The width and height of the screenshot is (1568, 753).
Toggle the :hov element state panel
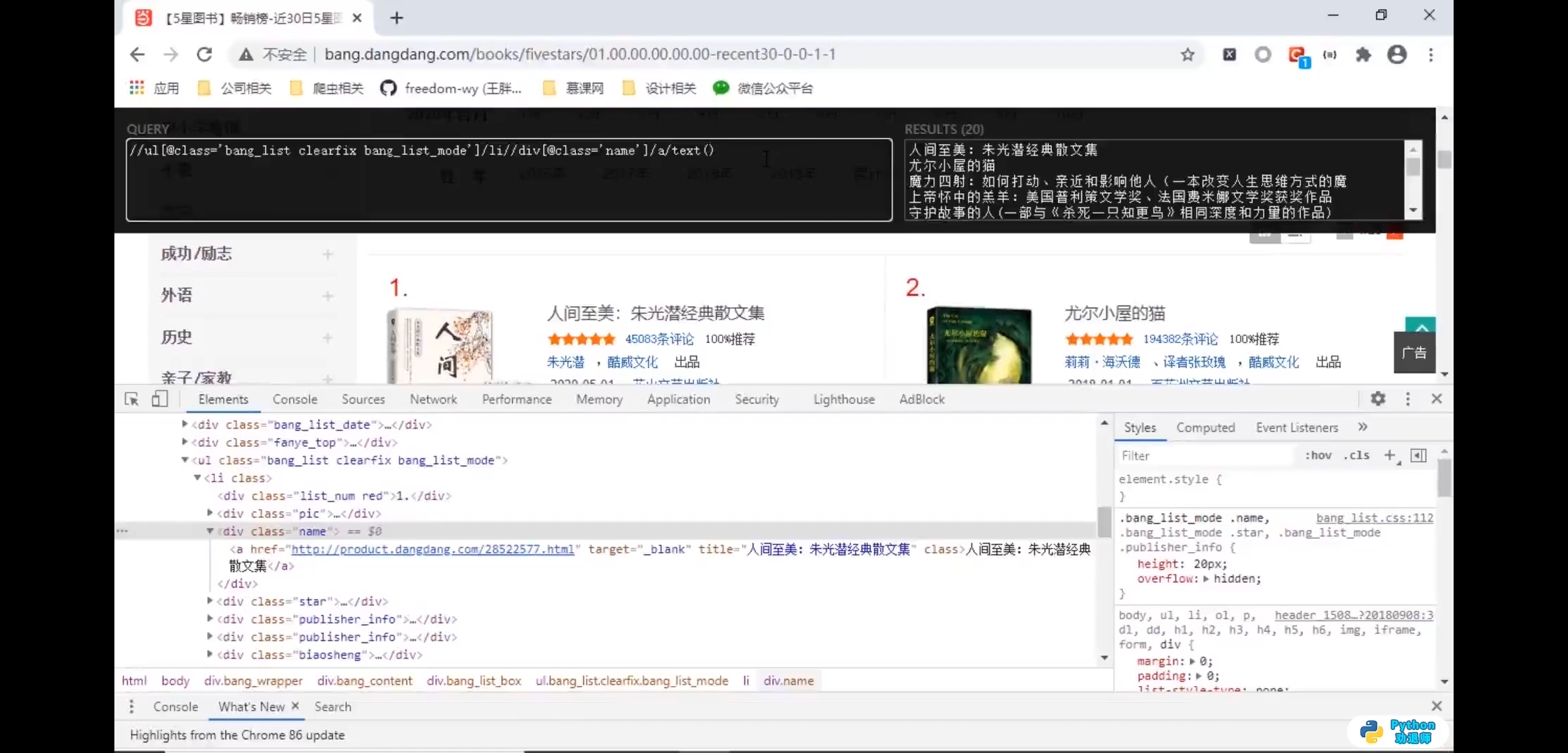pyautogui.click(x=1318, y=455)
